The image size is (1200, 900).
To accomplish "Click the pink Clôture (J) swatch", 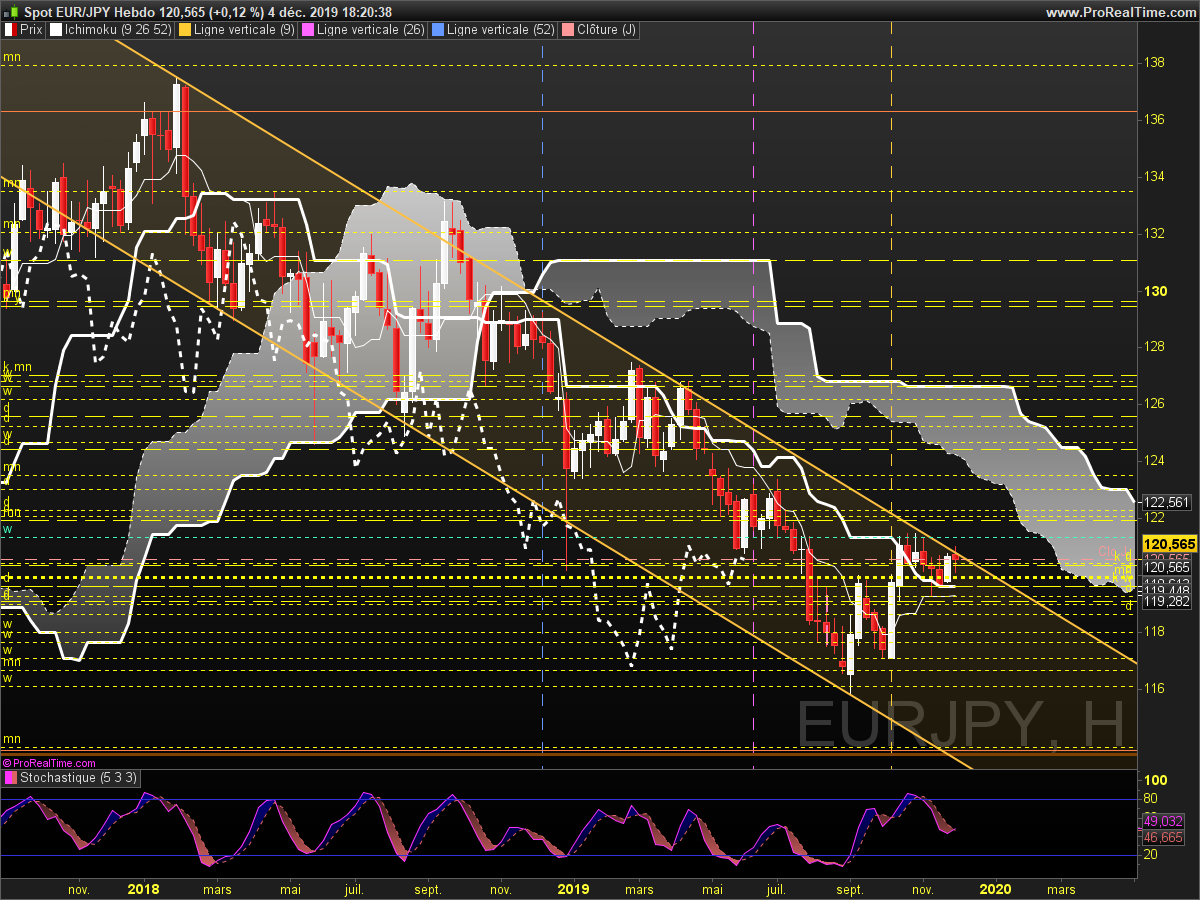I will click(x=567, y=30).
